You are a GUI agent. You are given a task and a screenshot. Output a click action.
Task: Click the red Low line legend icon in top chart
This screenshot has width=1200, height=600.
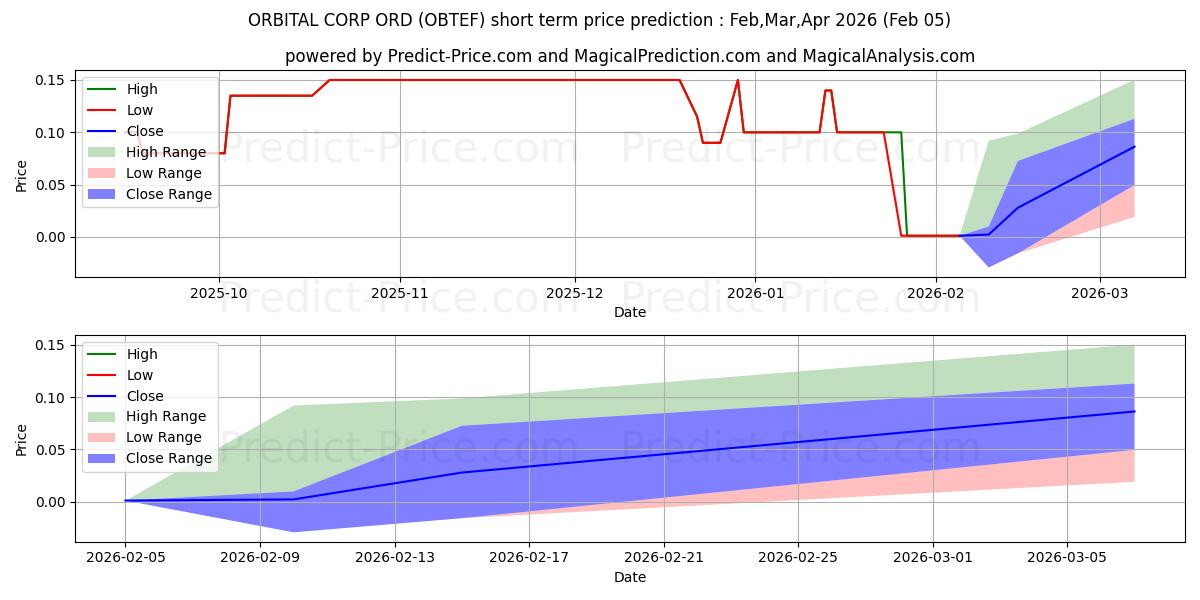104,111
